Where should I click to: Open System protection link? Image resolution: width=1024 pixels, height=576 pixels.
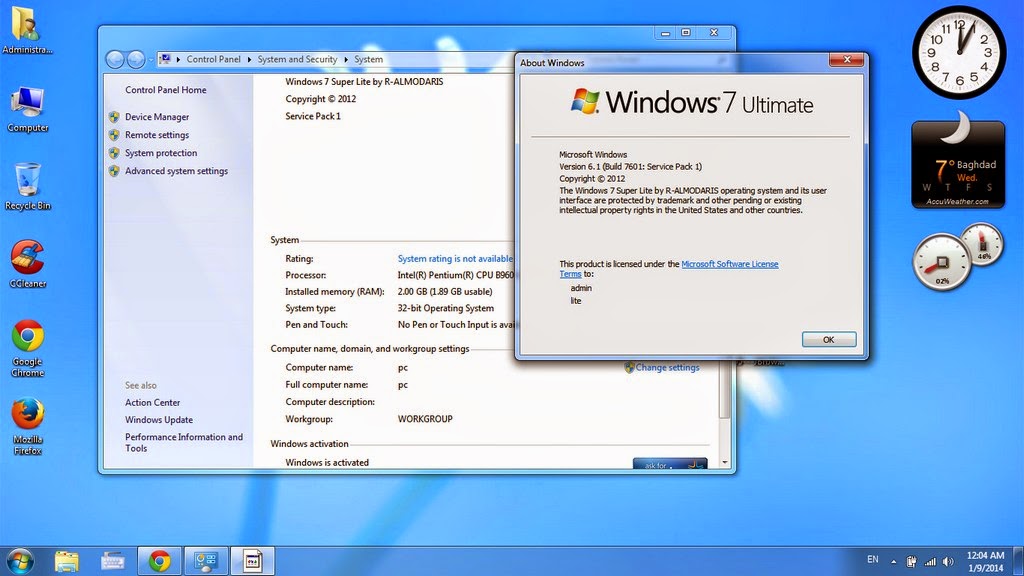pos(161,153)
